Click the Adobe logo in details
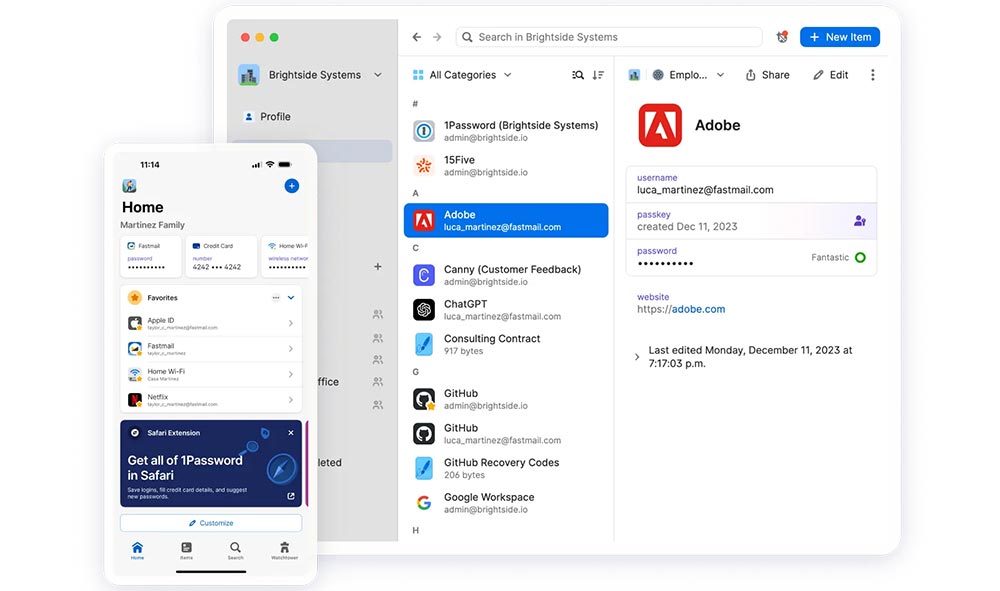The height and width of the screenshot is (591, 1000). click(x=660, y=125)
